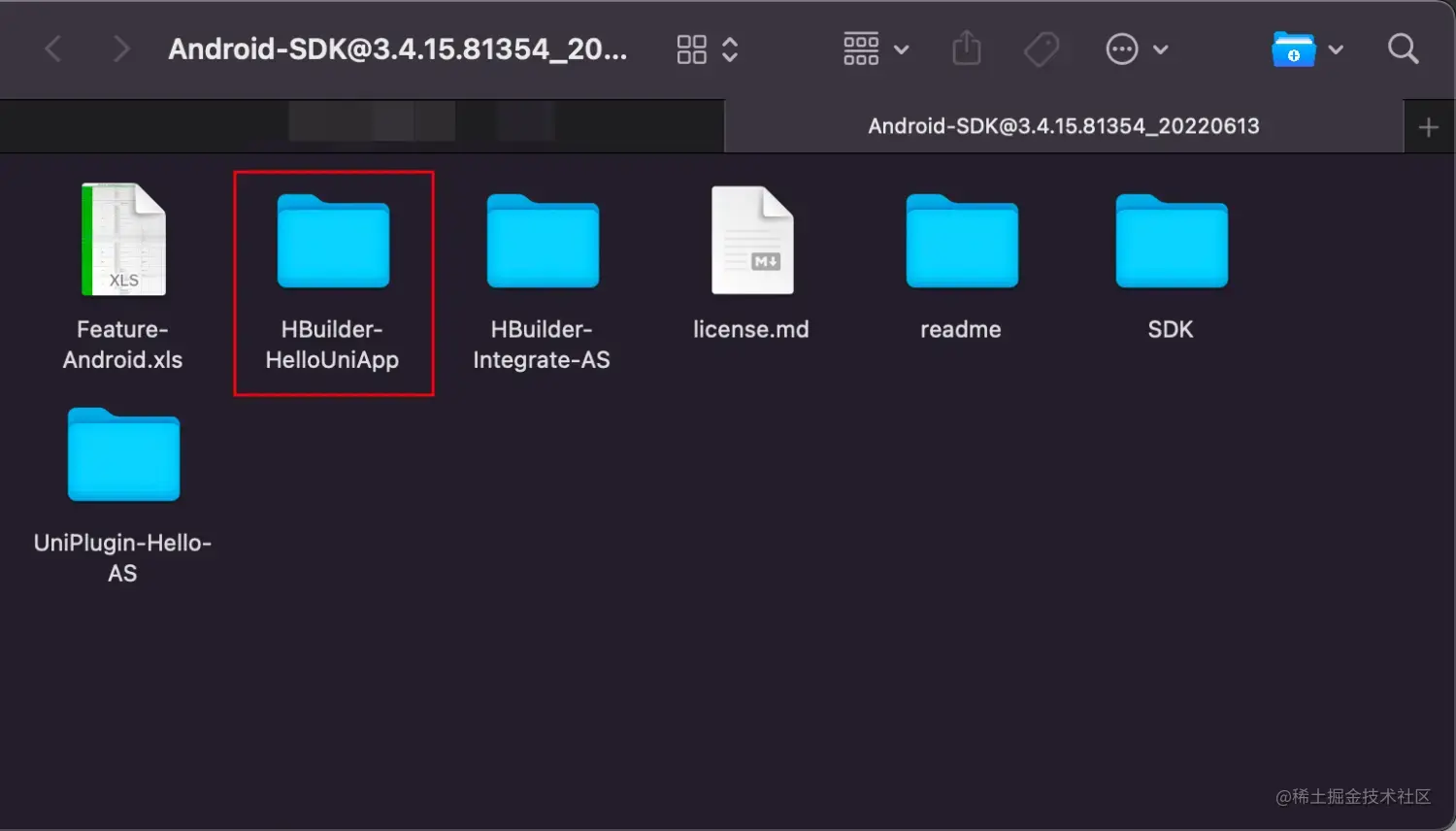Select the UniPlugin-Hello-AS folder
Screen dimensions: 1456x831
[x=122, y=454]
